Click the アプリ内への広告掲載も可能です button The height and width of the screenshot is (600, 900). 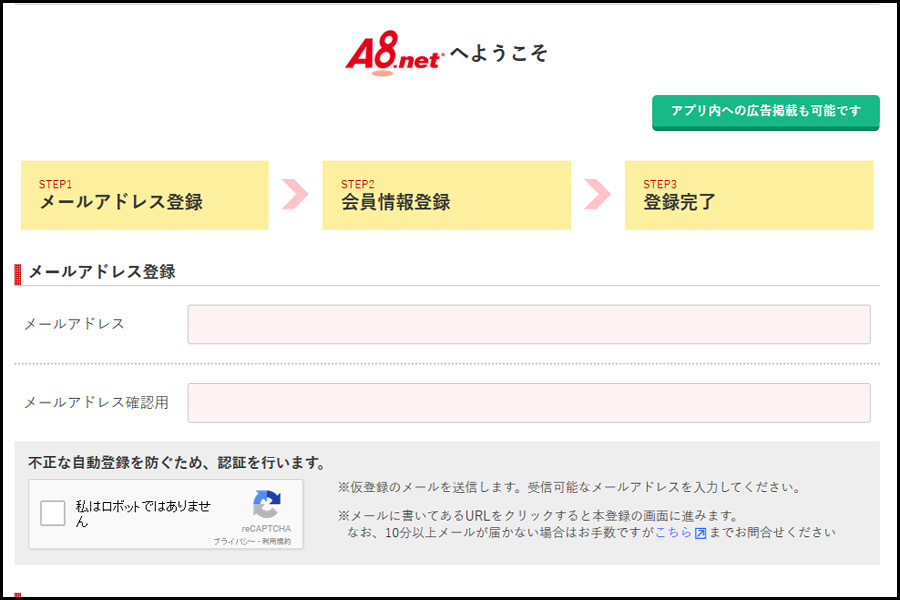(x=765, y=112)
